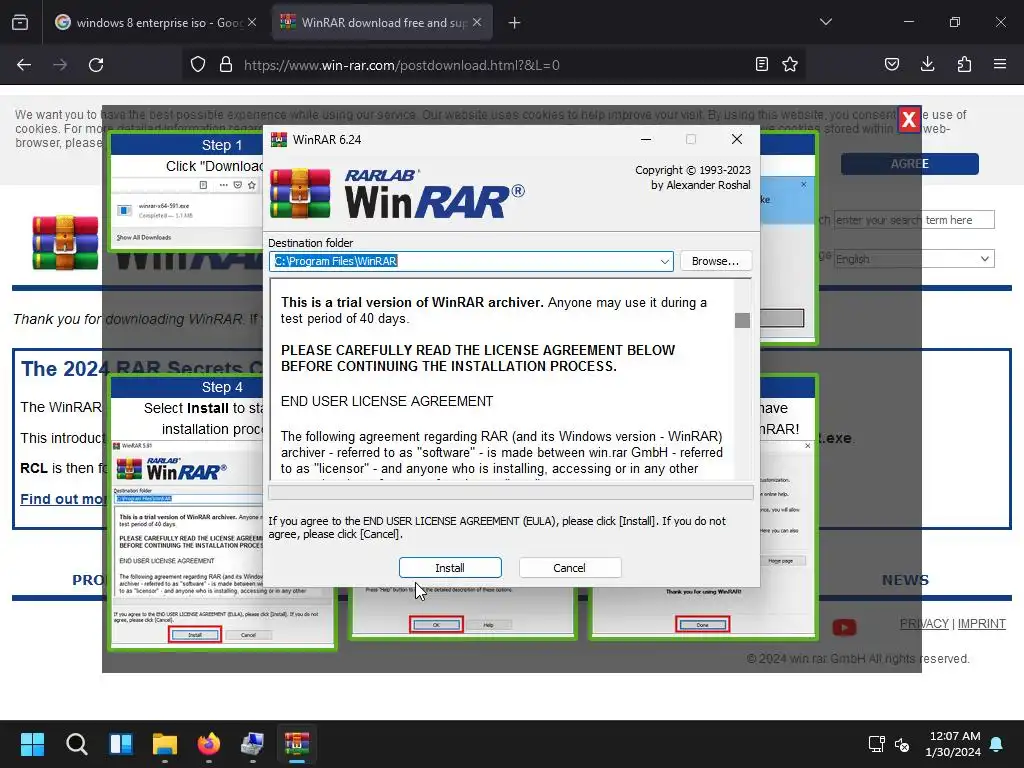Click the website search term field
Screen dimensions: 1024x768
[x=914, y=220]
